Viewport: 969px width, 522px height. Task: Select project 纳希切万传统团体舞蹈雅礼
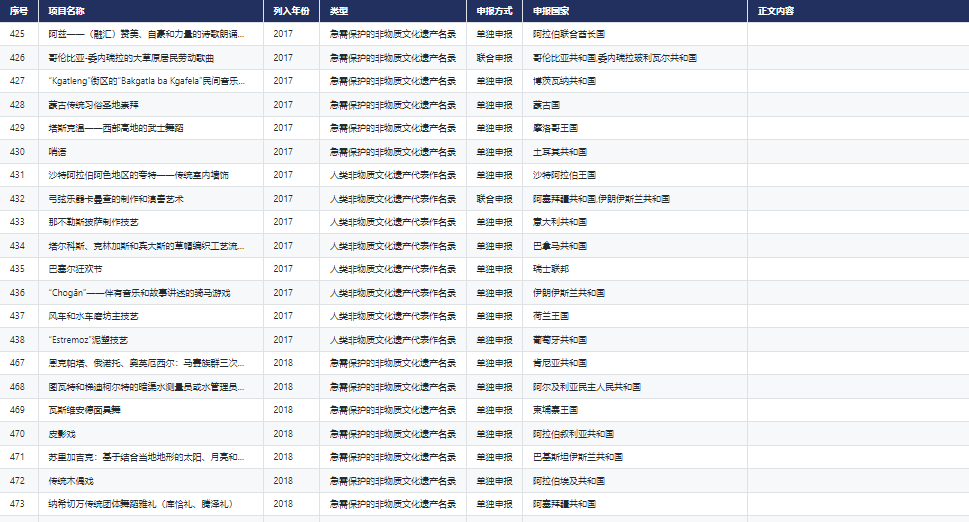coord(142,503)
